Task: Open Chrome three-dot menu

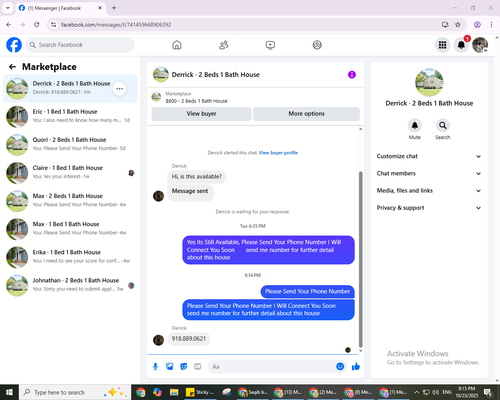Action: coord(491,25)
